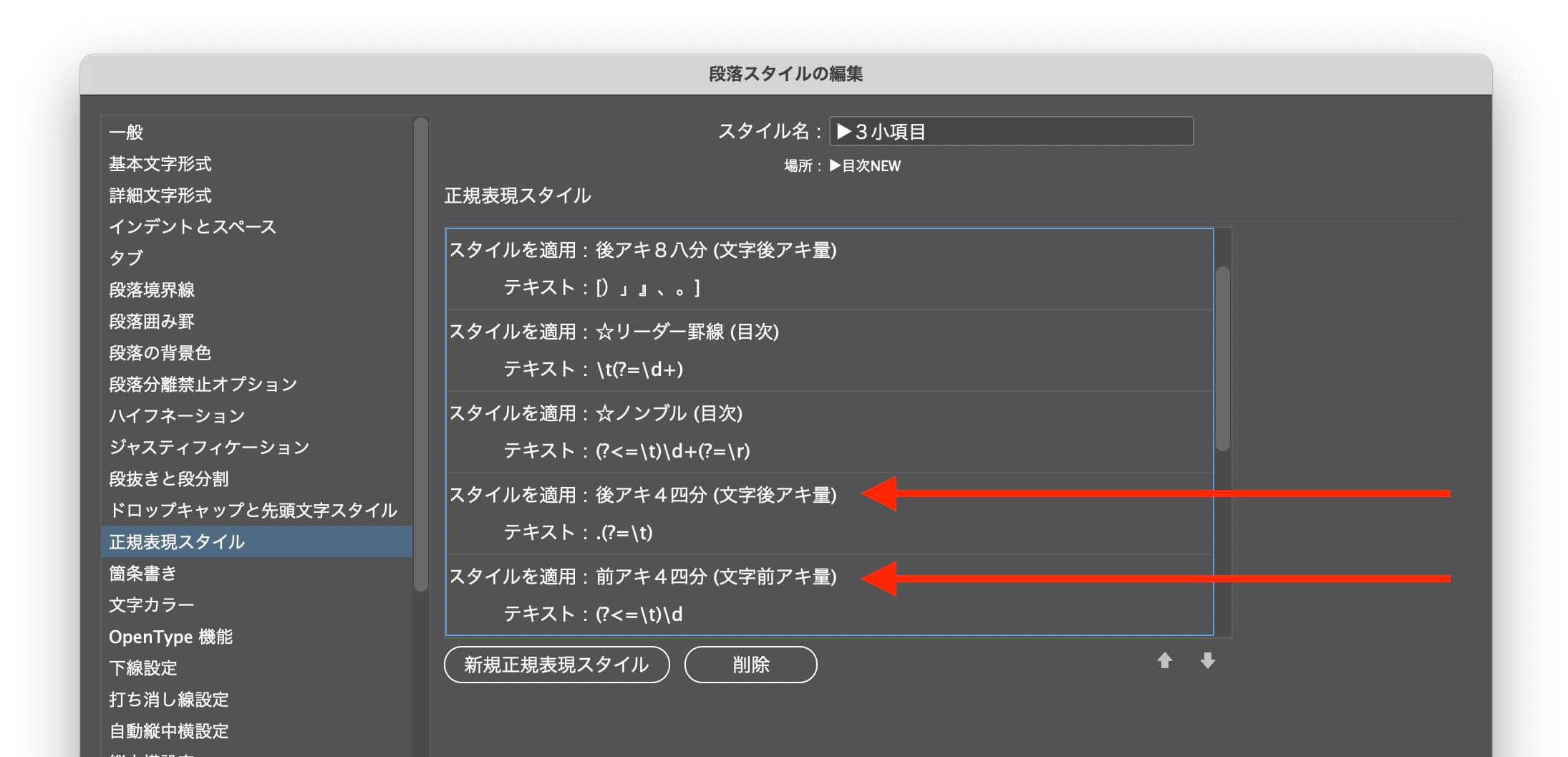Click the GREP list vertical scrollbar
The width and height of the screenshot is (1568, 757).
click(x=1223, y=358)
